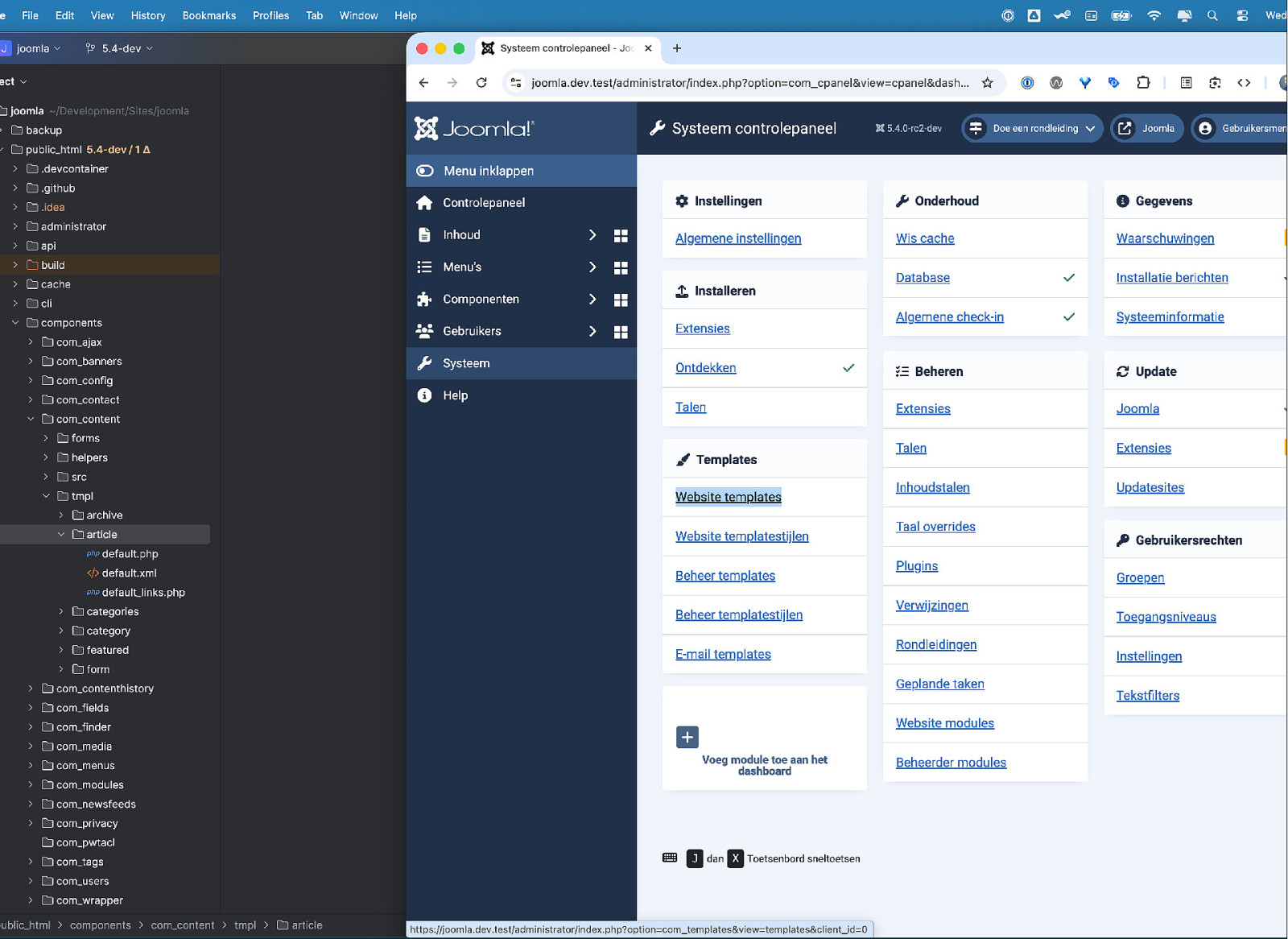
Task: Open the Componenten dashboard grid icon
Action: (620, 300)
